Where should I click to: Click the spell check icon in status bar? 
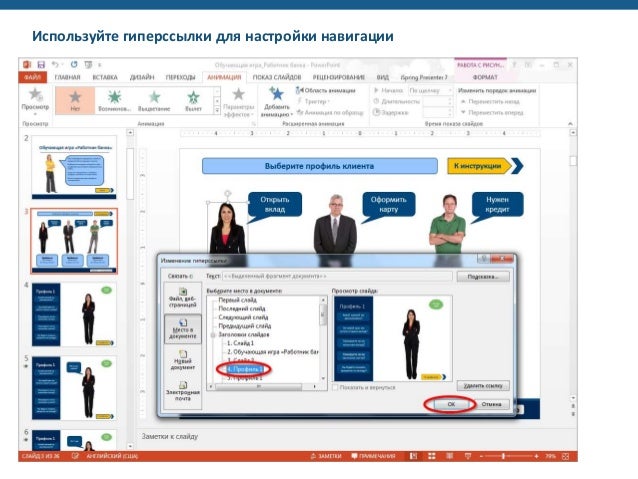coord(75,456)
